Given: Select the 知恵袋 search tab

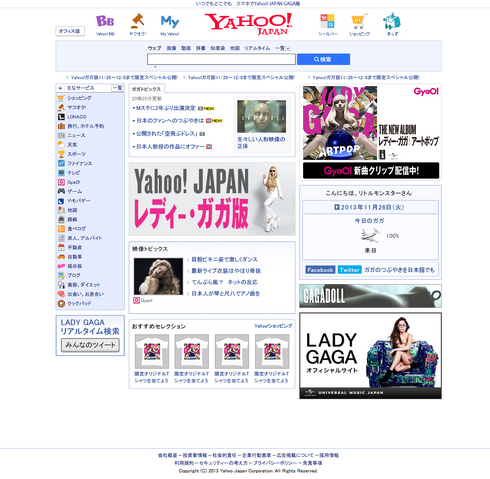Looking at the screenshot, I should pos(218,48).
